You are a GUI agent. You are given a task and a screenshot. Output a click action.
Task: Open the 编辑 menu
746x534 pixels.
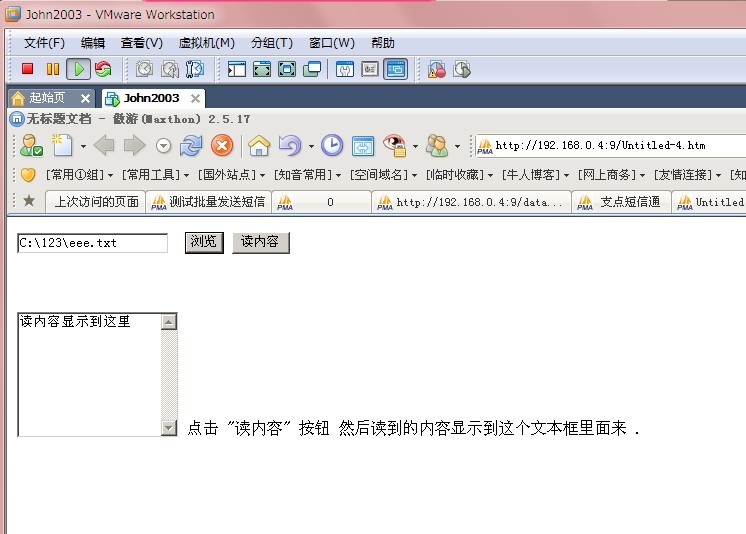[93, 43]
